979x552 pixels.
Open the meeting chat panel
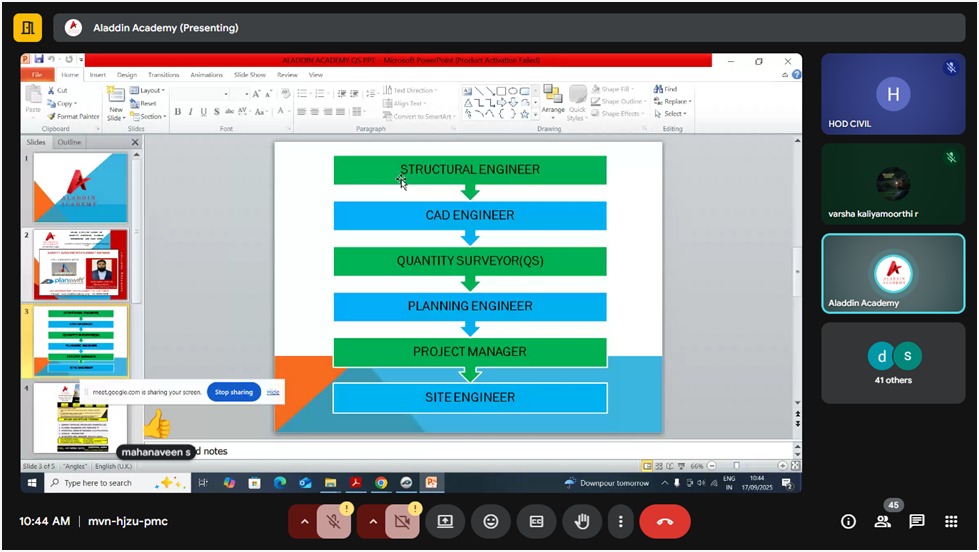pyautogui.click(x=916, y=521)
